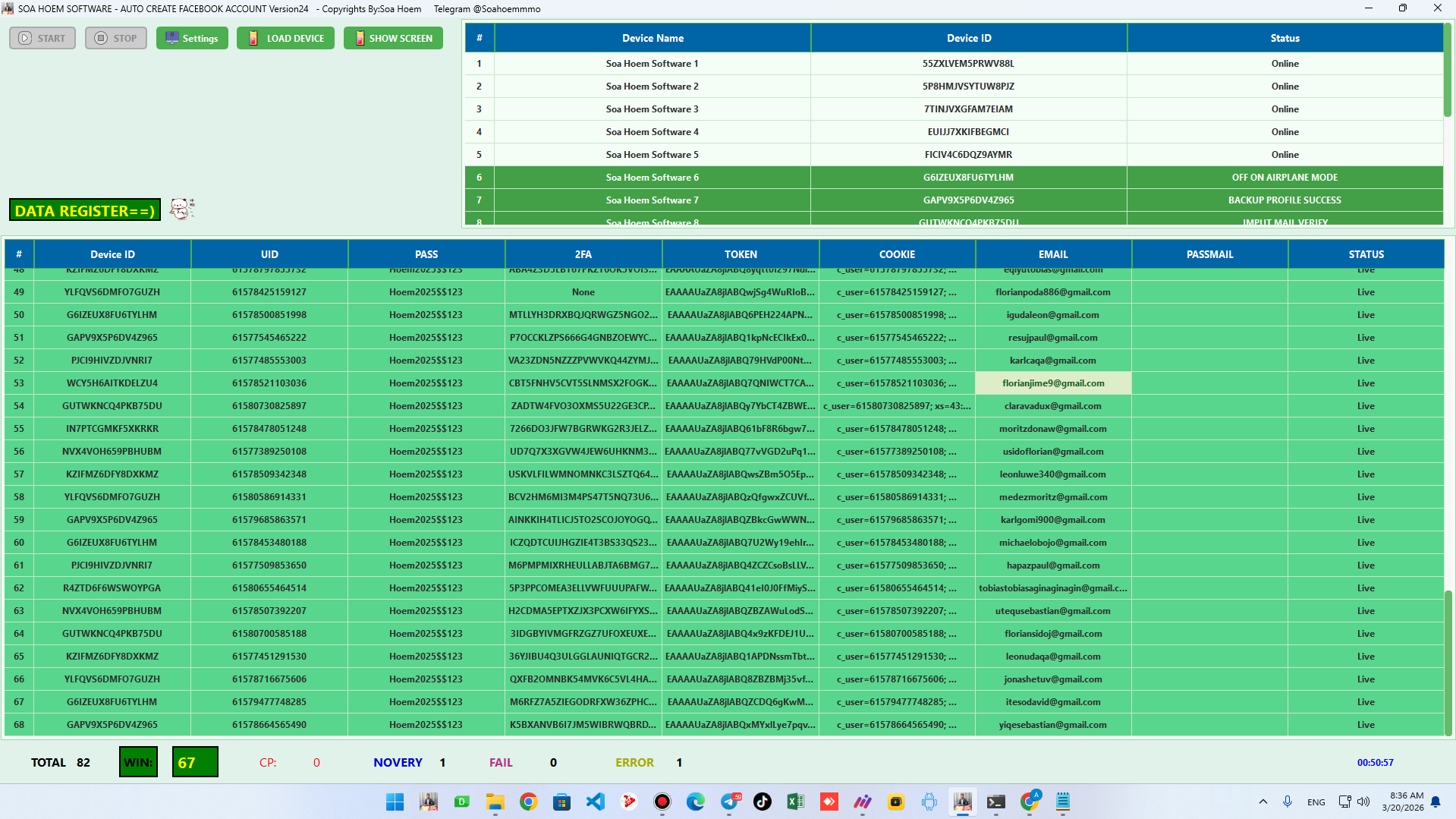Screen dimensions: 1456x819
Task: Show hidden system tray icons
Action: [x=1263, y=802]
